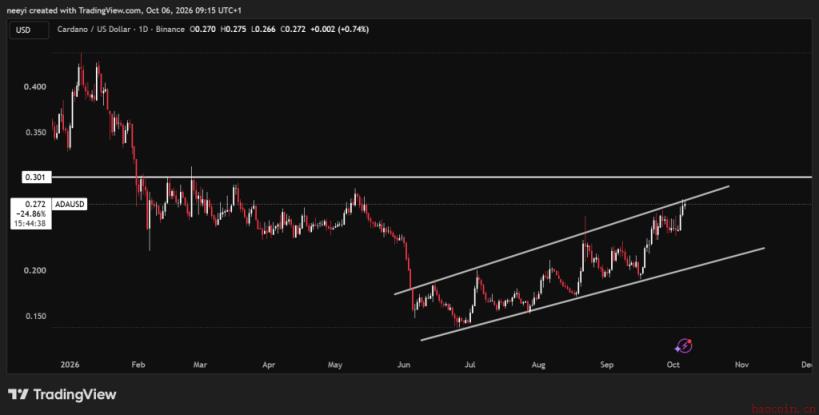
Task: Click the 0.350 price axis label
Action: [34, 133]
